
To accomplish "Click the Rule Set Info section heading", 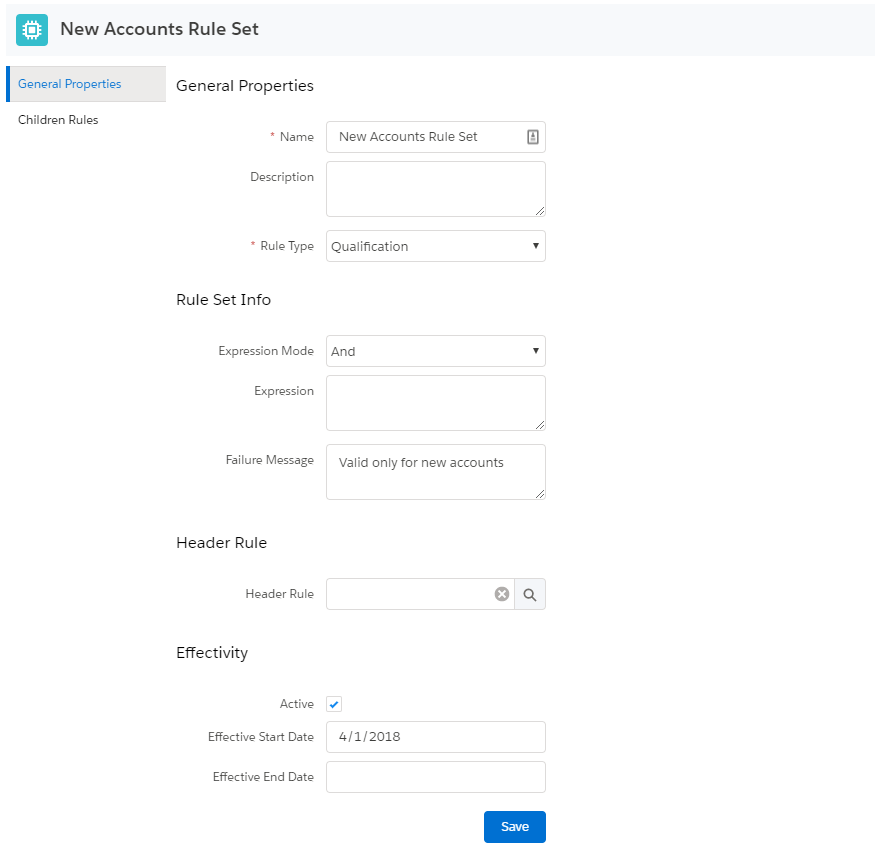I will [223, 300].
